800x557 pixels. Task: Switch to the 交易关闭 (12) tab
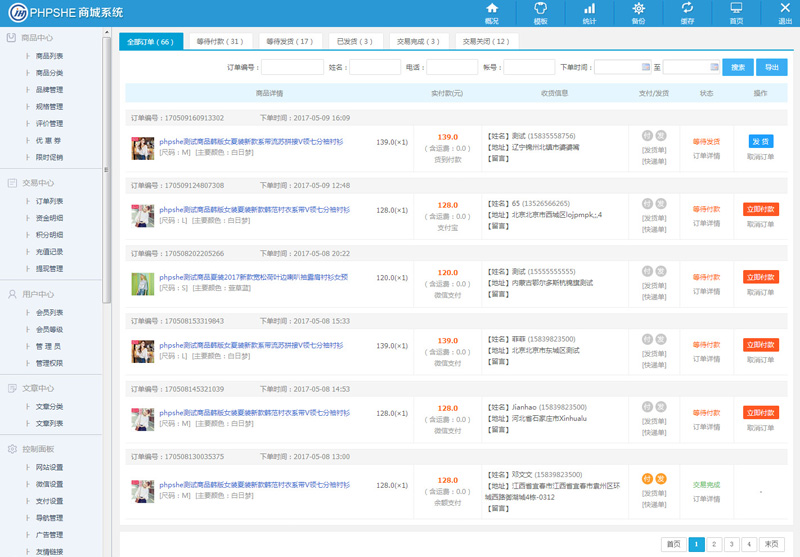pyautogui.click(x=485, y=42)
